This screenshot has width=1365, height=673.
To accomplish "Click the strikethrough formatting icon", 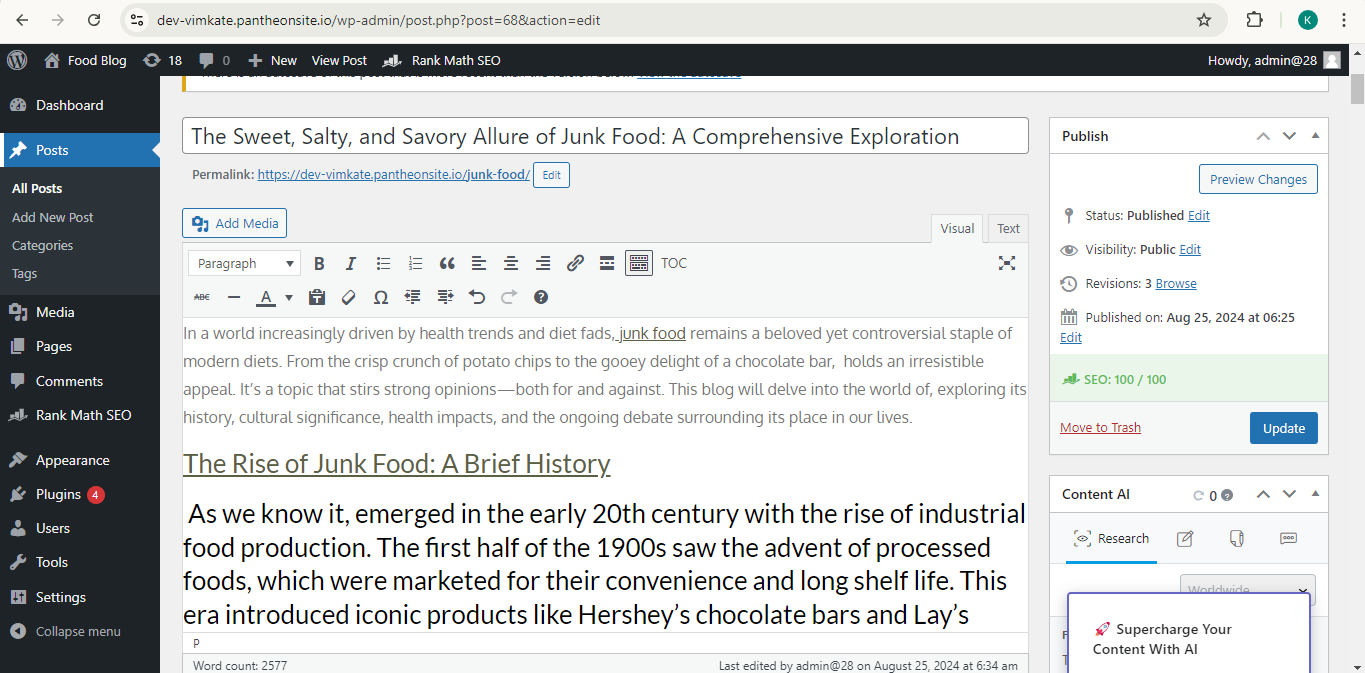I will tap(202, 297).
